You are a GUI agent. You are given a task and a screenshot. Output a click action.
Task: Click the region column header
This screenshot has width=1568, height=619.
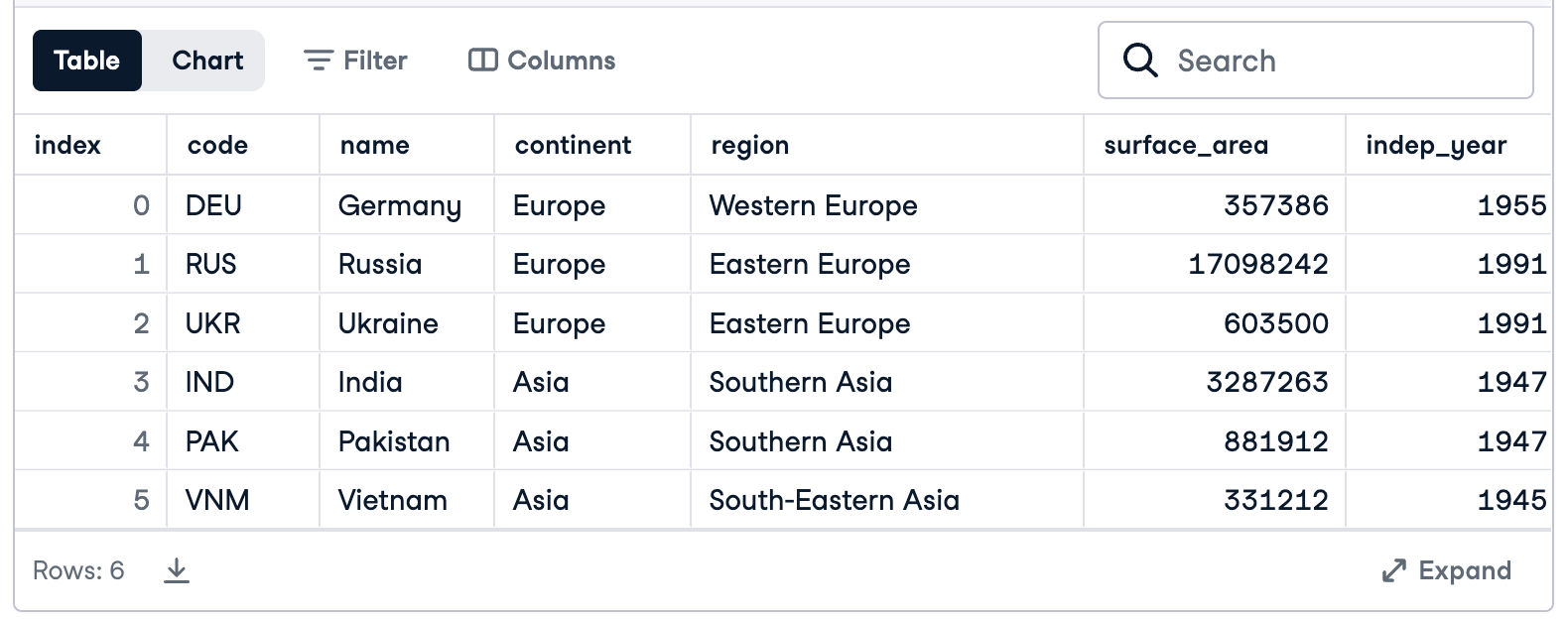[x=749, y=146]
